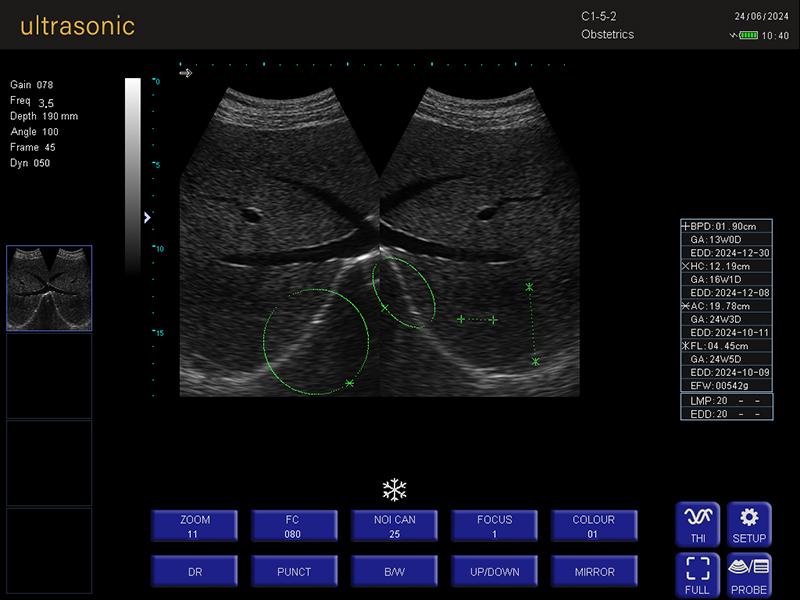
Task: Open the THI harmonic imaging mode
Action: pyautogui.click(x=697, y=524)
